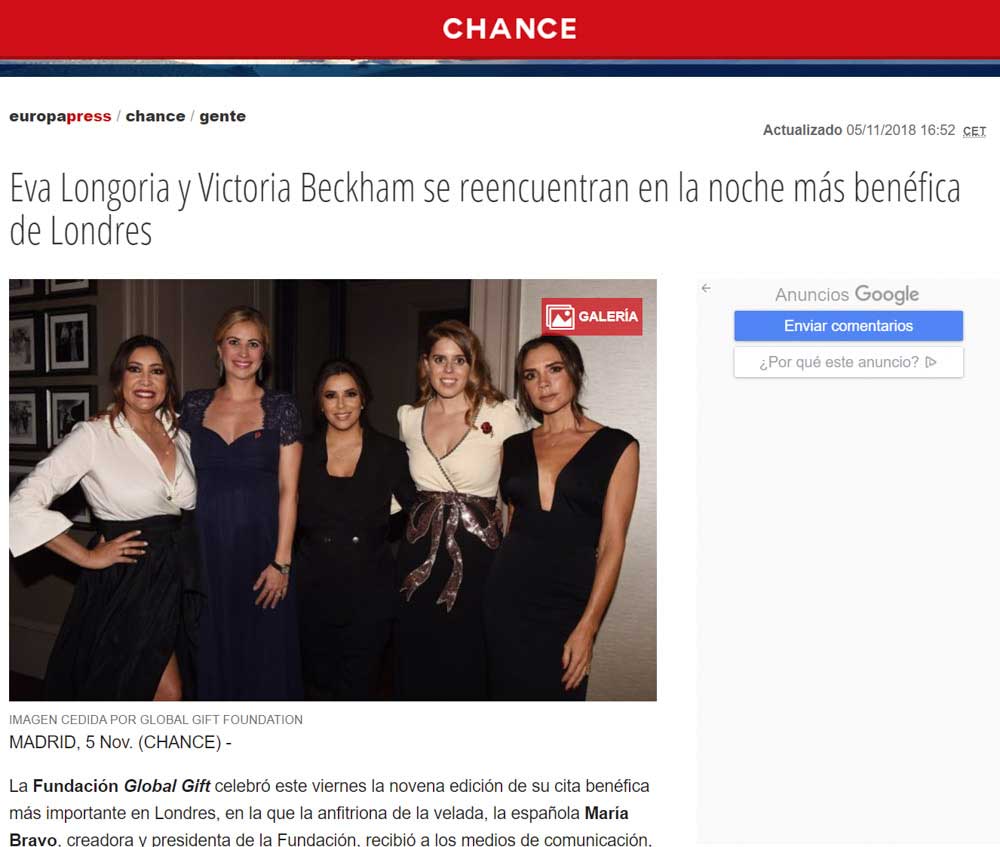Click the Google logo in ads panel
The width and height of the screenshot is (1000, 847).
pyautogui.click(x=886, y=294)
